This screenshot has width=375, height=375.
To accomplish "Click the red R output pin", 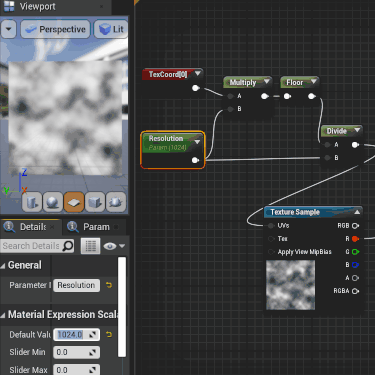I will click(x=355, y=239).
